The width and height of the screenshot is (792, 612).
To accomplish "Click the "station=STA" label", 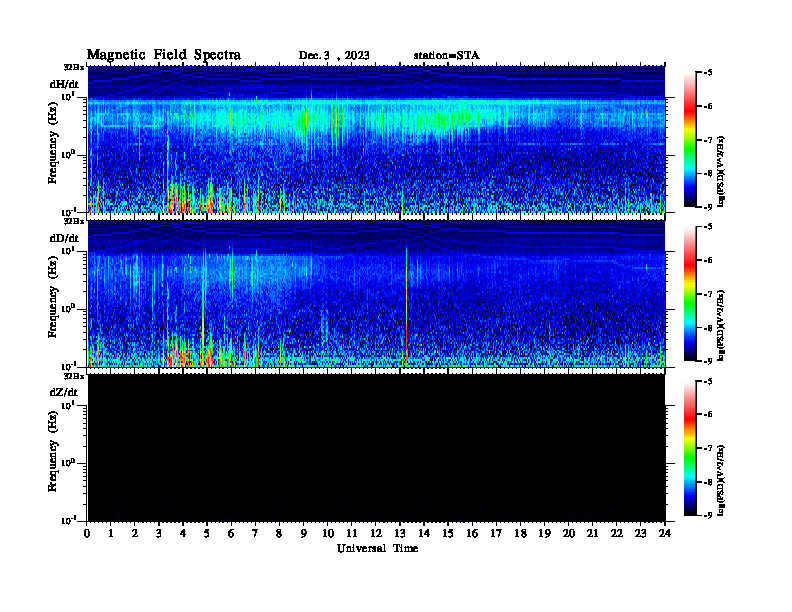I will coord(446,56).
